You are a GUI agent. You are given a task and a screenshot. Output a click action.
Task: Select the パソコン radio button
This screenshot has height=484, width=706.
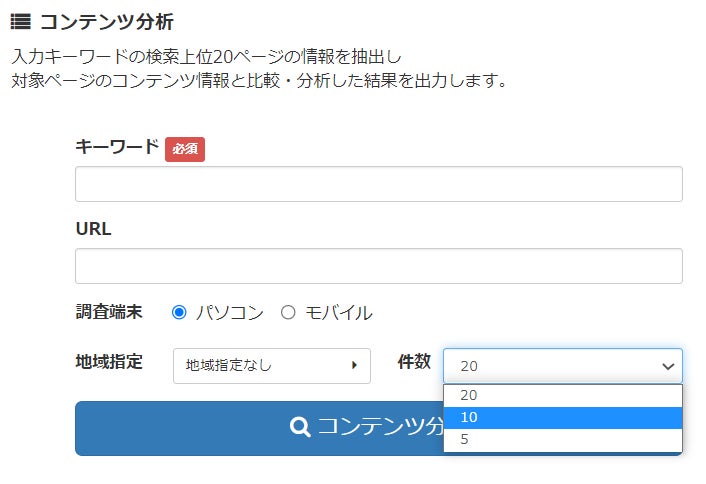[180, 312]
